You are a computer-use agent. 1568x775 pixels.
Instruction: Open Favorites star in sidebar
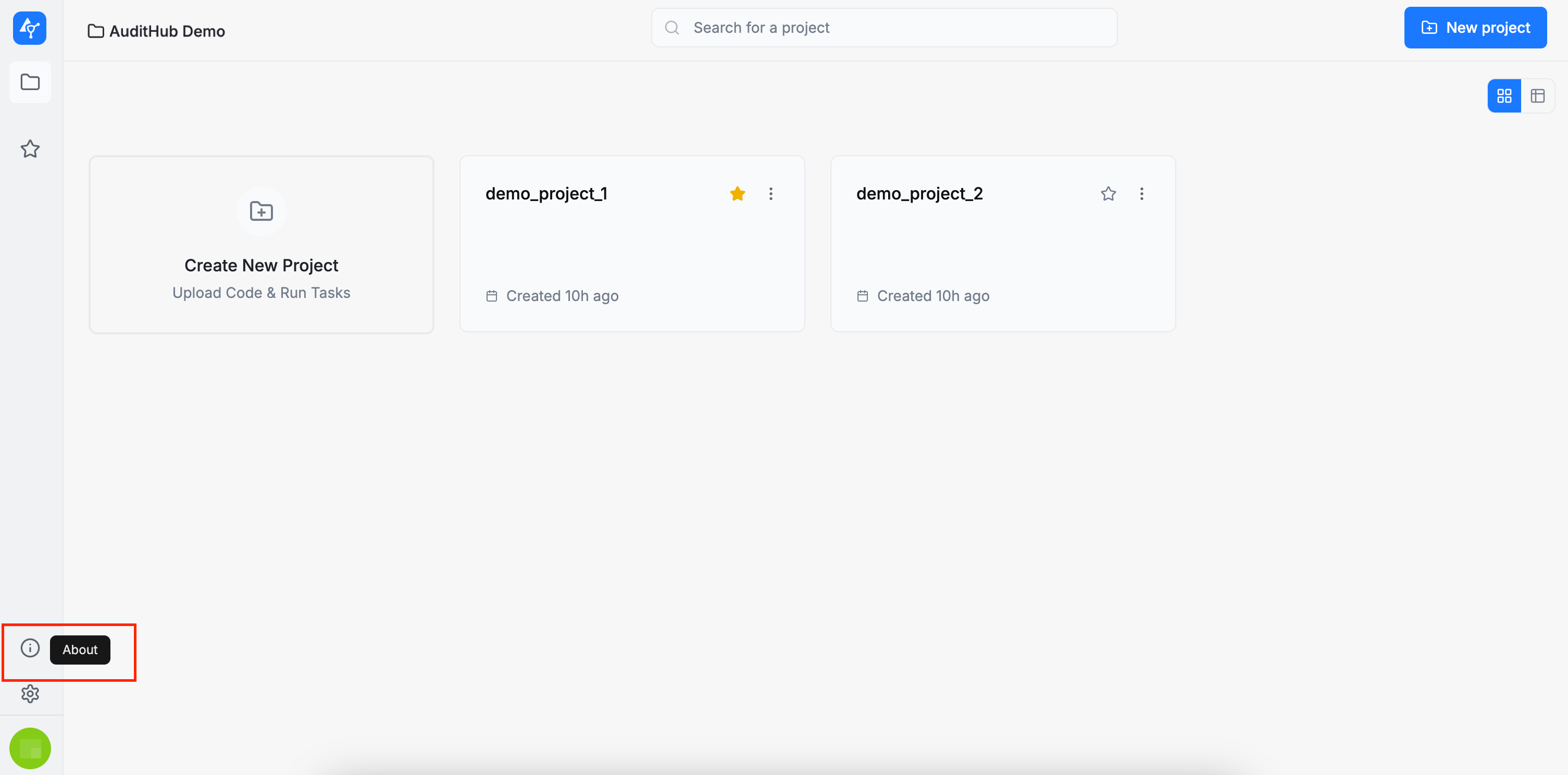click(x=30, y=149)
